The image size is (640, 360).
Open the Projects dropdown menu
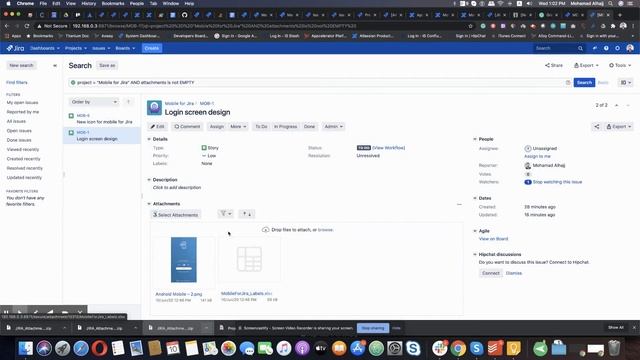coord(76,48)
